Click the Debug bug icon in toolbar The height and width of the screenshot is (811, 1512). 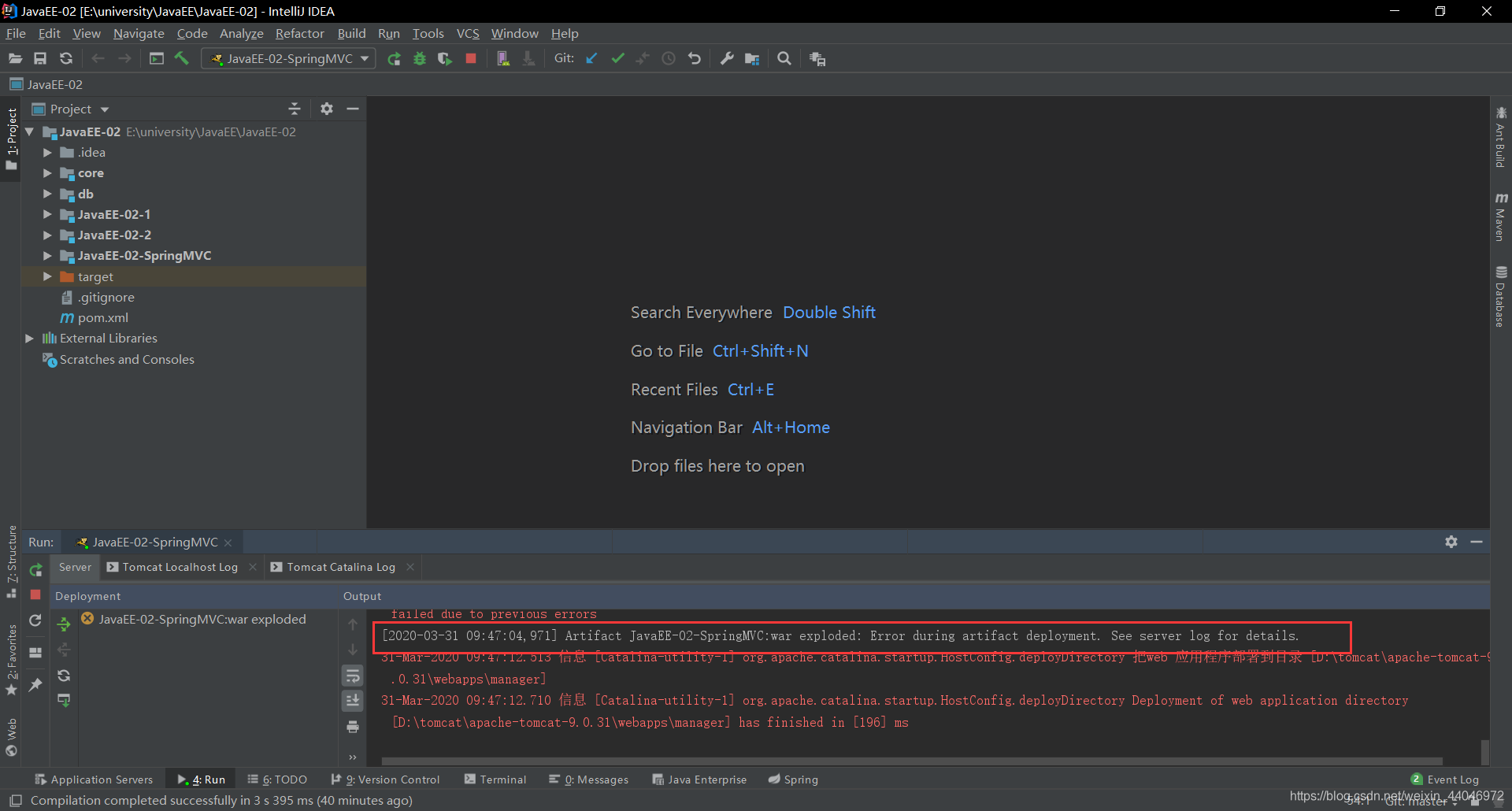[x=420, y=58]
